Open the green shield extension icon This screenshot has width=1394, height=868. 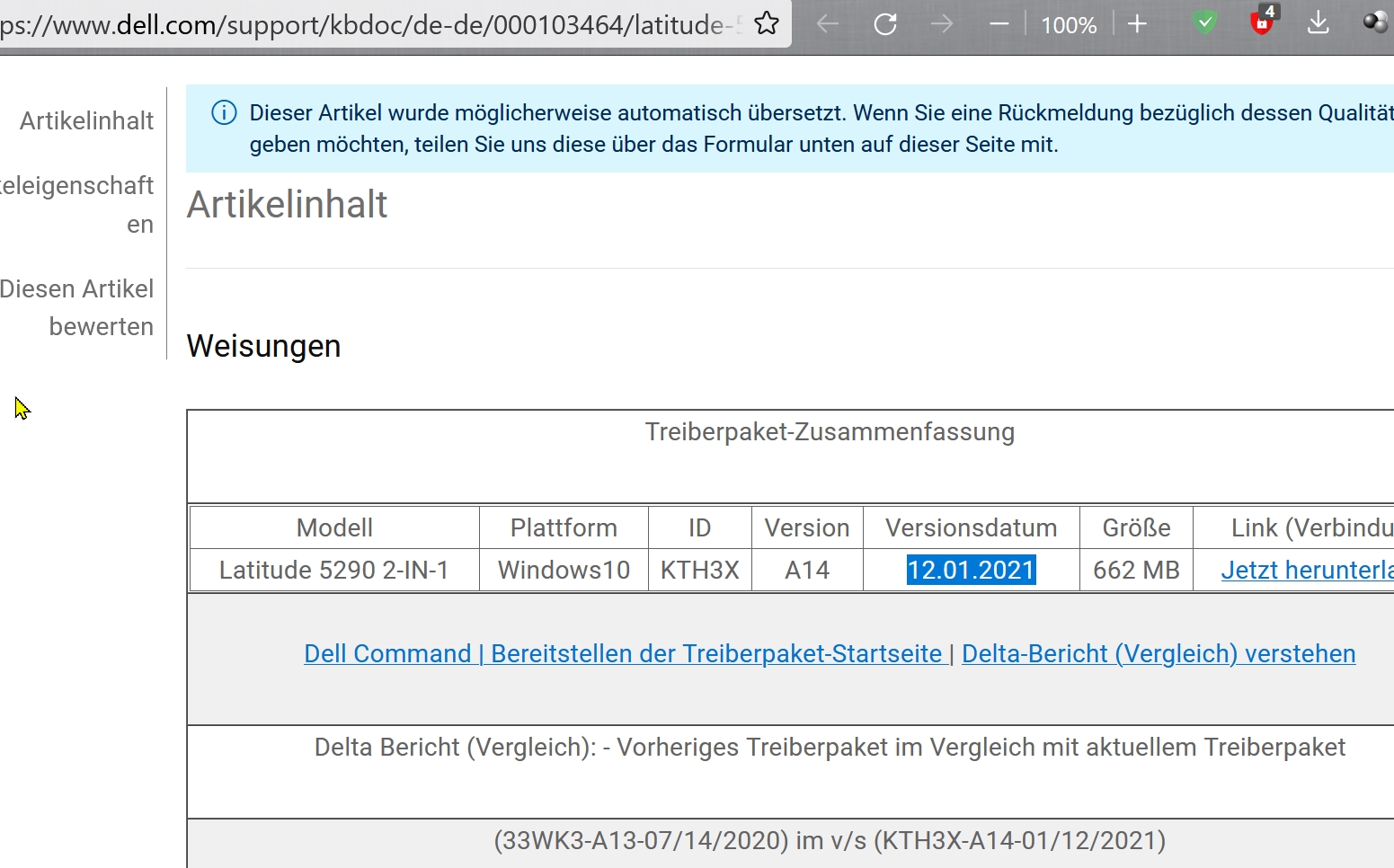coord(1205,22)
